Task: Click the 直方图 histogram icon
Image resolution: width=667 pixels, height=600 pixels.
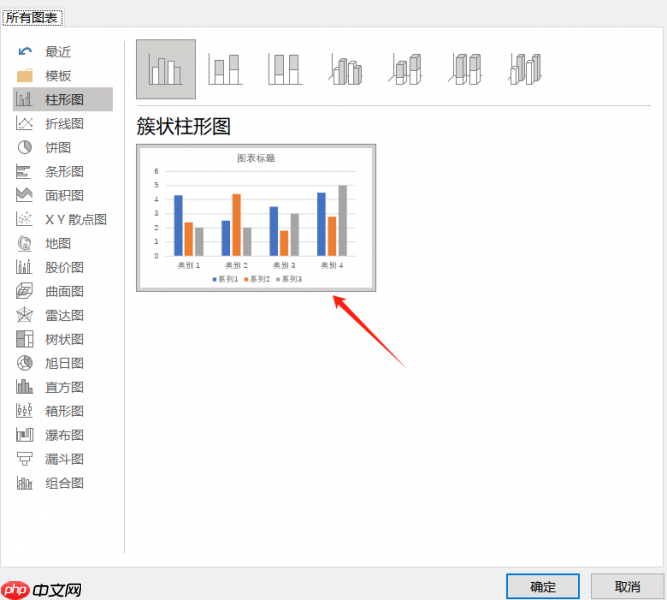Action: pos(24,387)
